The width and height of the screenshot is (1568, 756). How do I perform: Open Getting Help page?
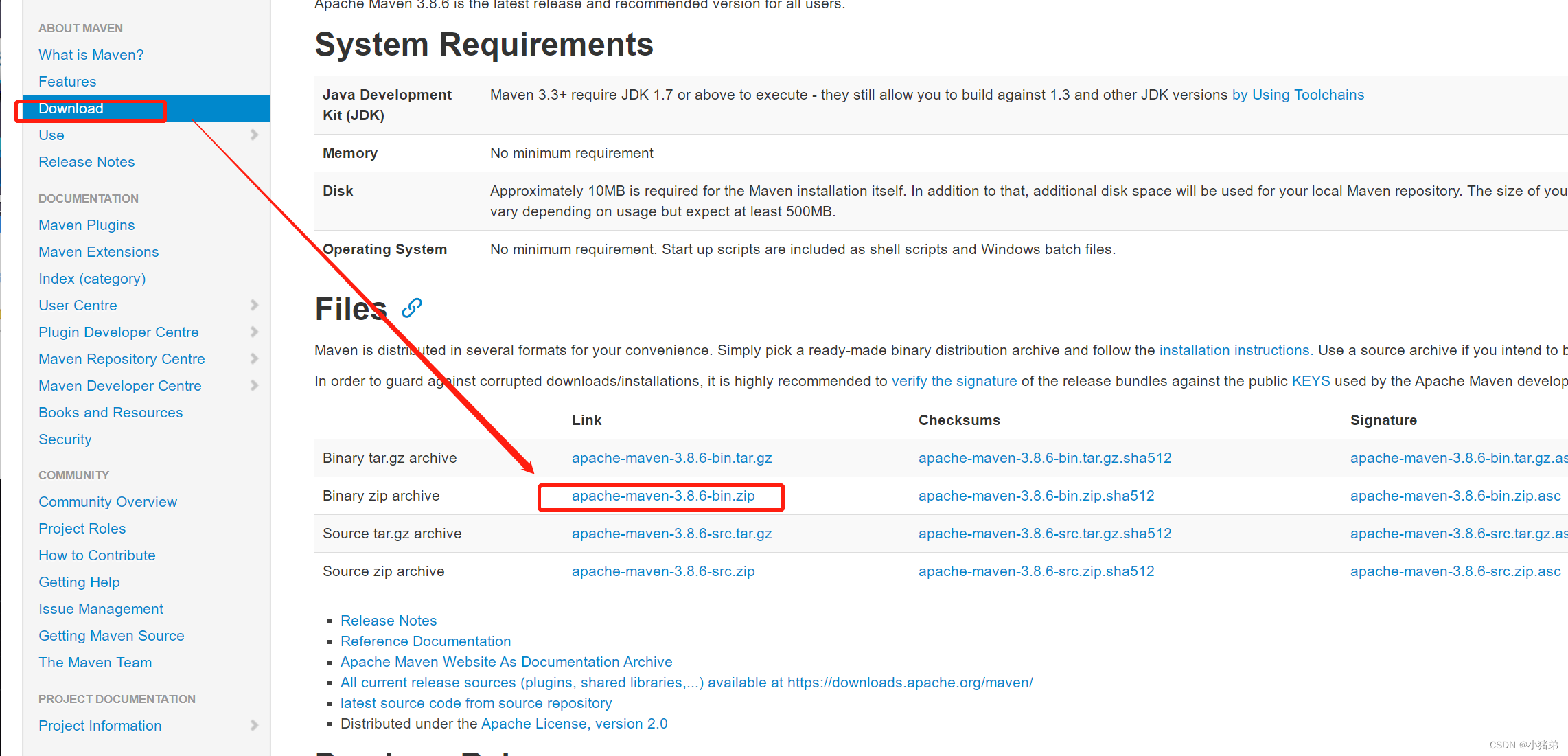pos(79,582)
